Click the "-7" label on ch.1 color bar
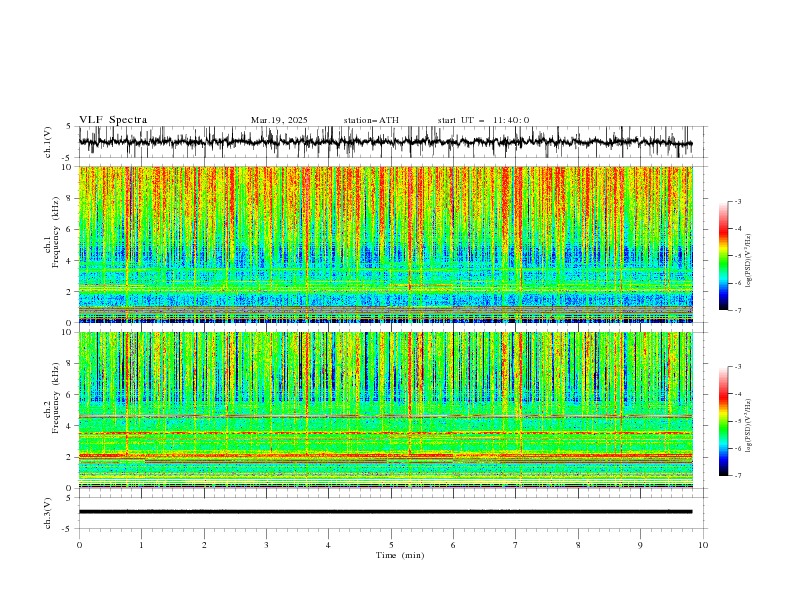 click(737, 311)
